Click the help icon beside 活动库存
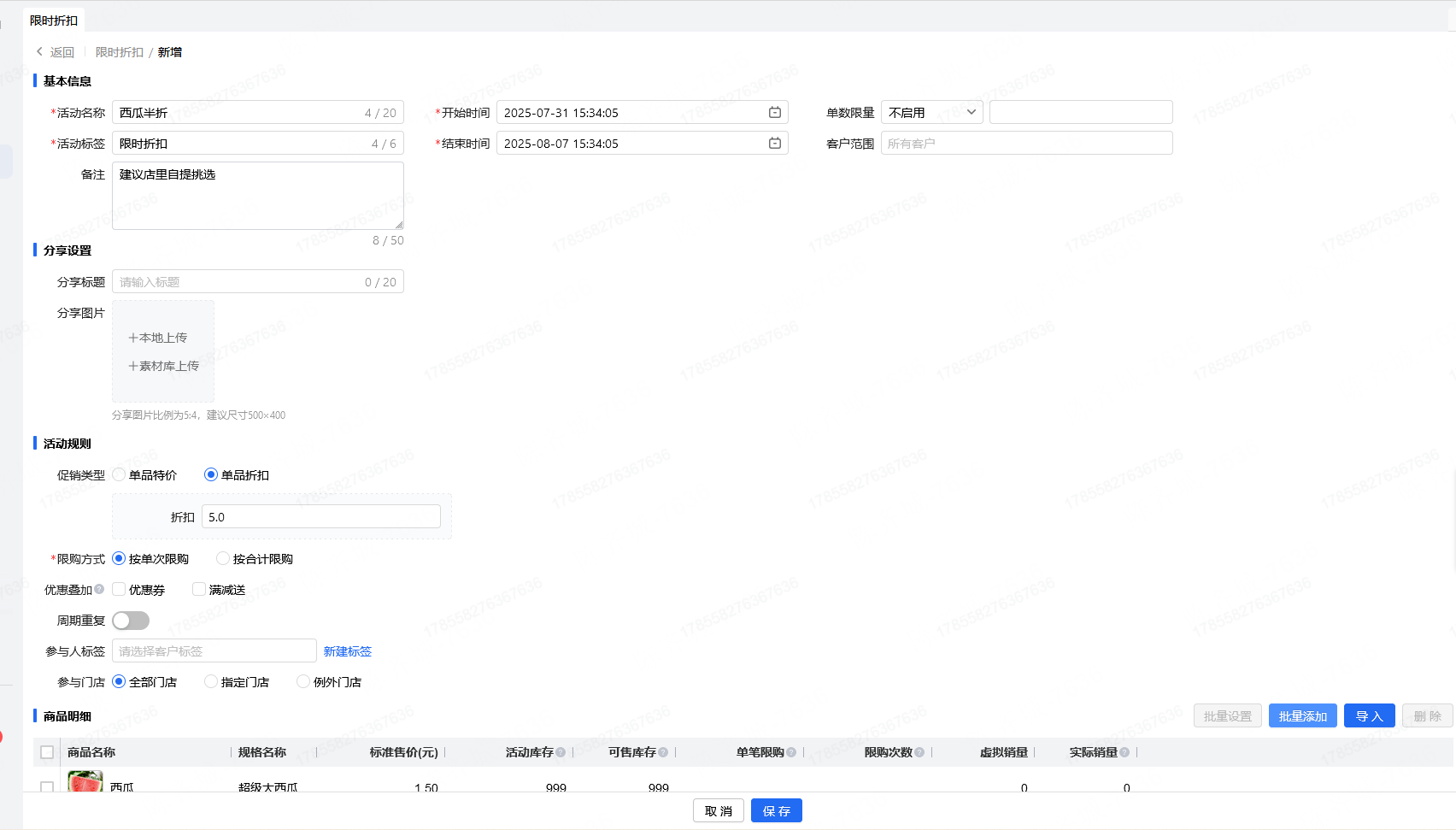Viewport: 1456px width, 830px height. [561, 752]
